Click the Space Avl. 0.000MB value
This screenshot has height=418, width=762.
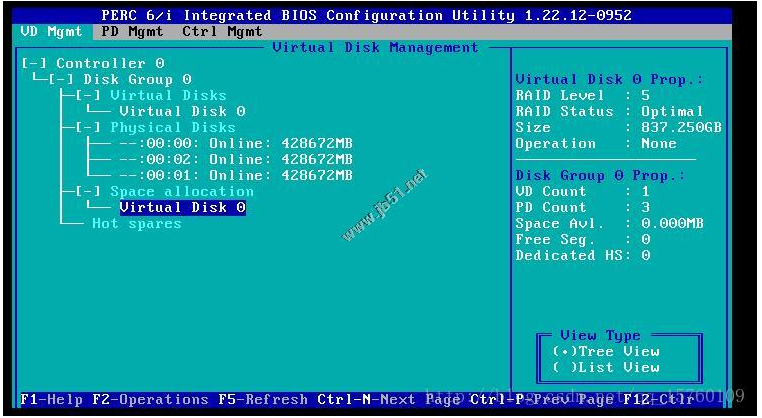click(x=672, y=224)
